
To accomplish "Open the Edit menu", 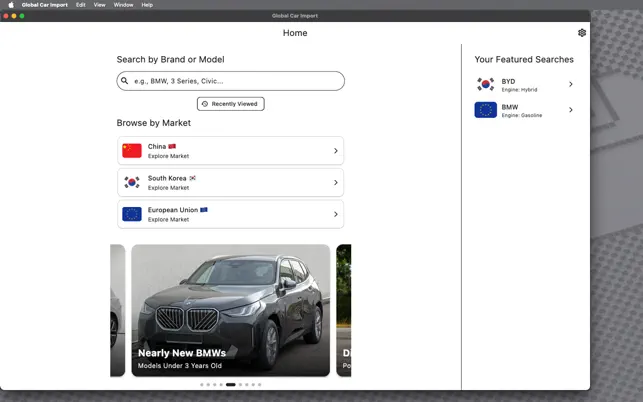I will point(80,5).
